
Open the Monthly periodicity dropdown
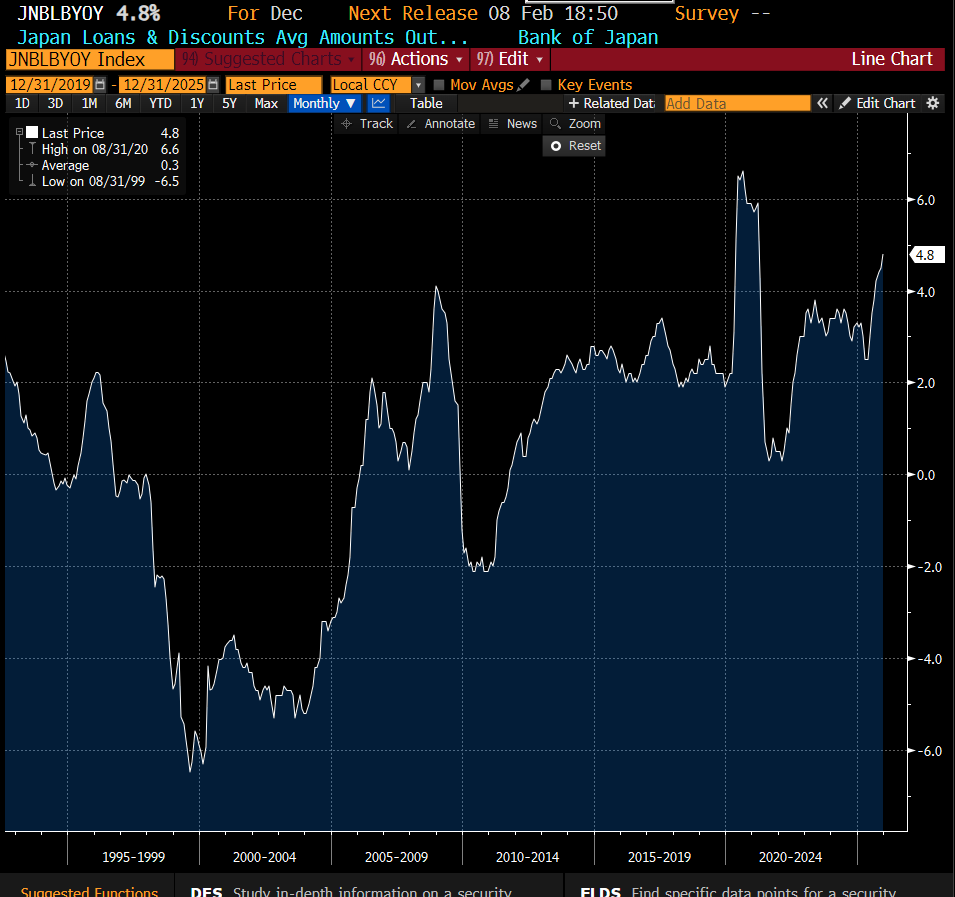[324, 104]
